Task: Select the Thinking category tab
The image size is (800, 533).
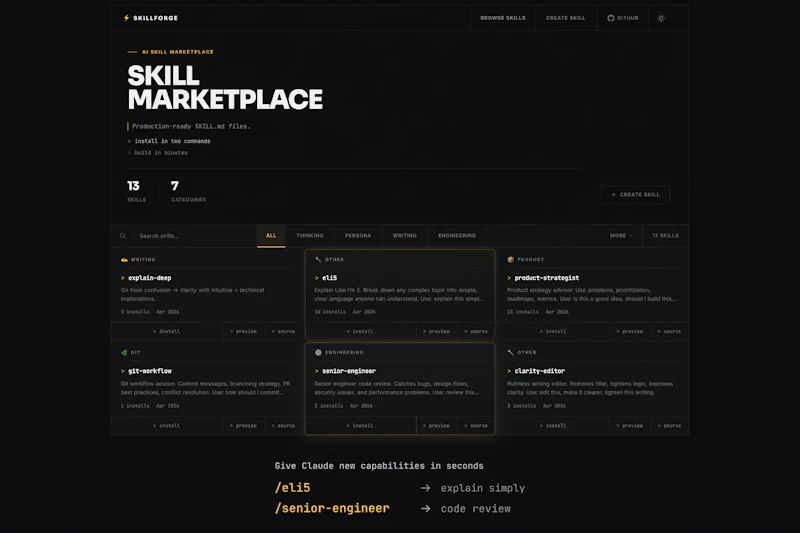Action: (x=310, y=236)
